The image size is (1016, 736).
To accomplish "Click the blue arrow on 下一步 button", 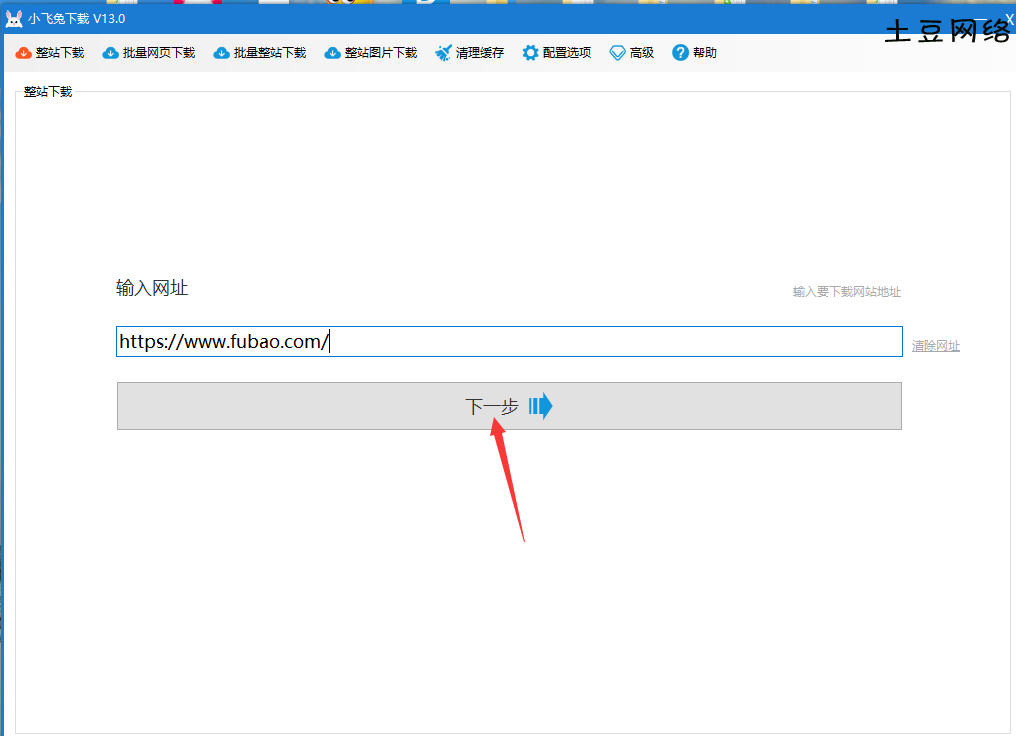I will pyautogui.click(x=541, y=406).
